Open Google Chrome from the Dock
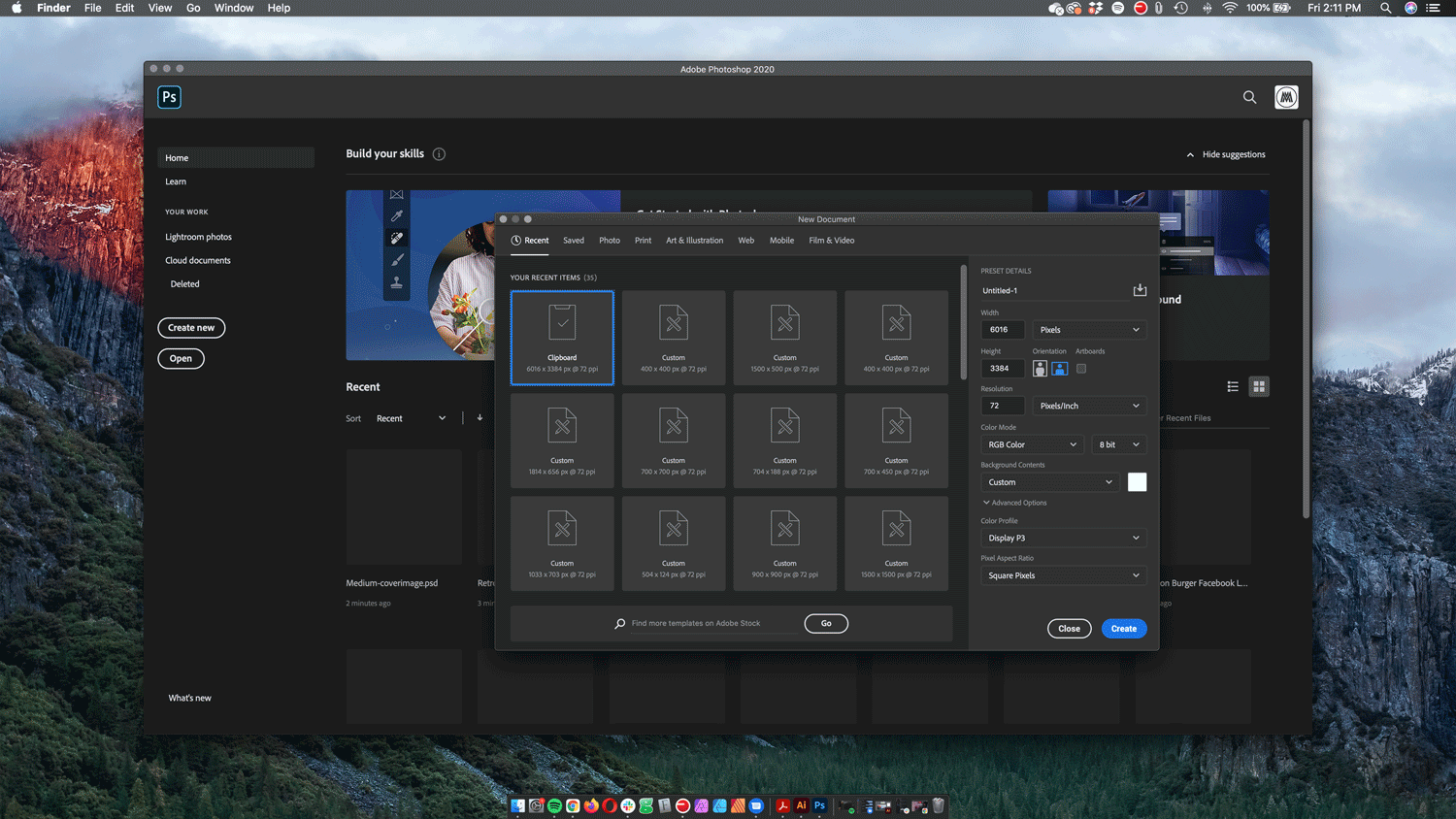This screenshot has width=1456, height=819. [x=573, y=805]
